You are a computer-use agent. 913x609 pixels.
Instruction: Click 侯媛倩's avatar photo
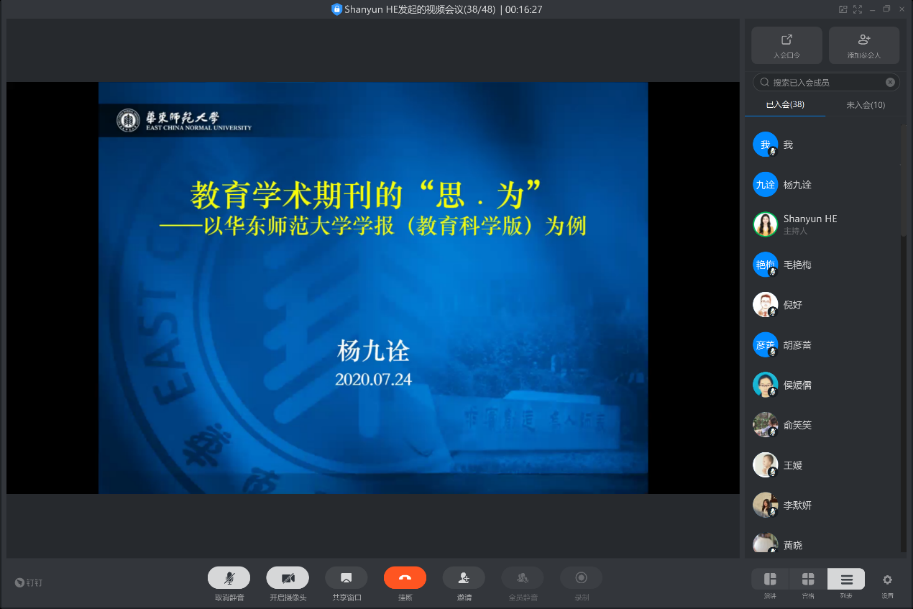pyautogui.click(x=765, y=385)
